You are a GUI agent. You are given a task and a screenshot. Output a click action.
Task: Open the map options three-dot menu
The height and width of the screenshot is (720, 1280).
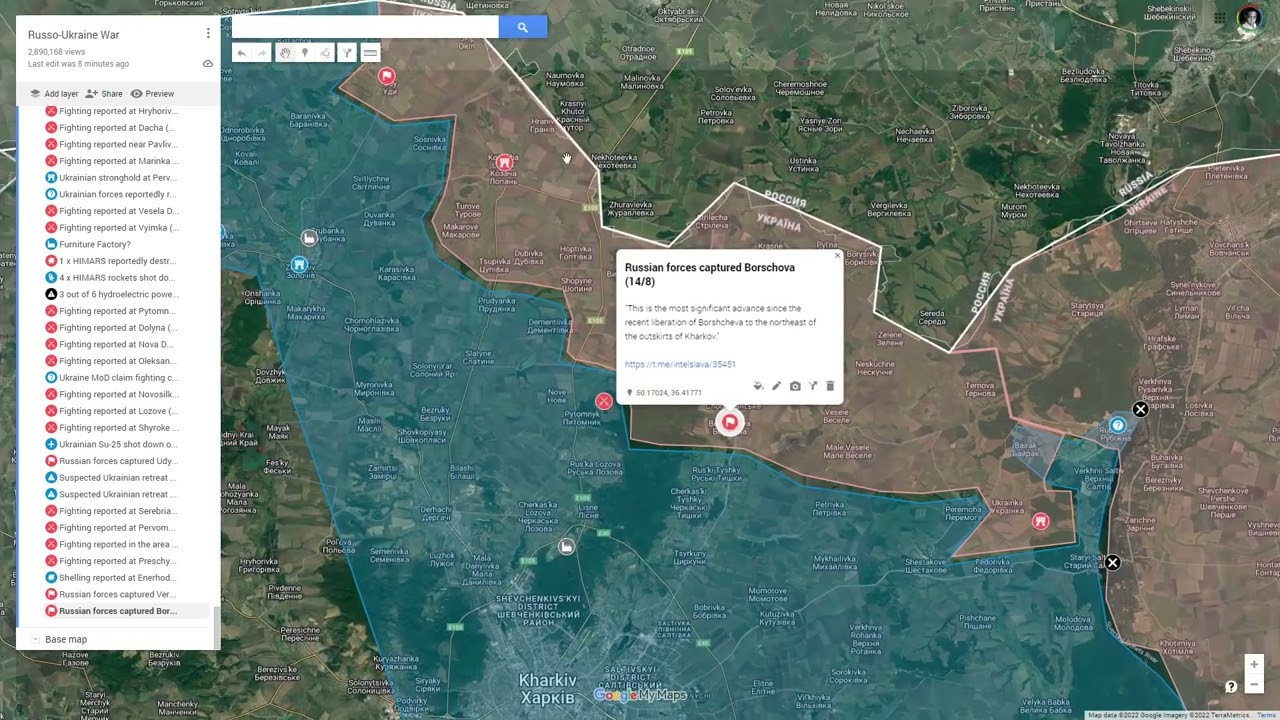[x=208, y=33]
